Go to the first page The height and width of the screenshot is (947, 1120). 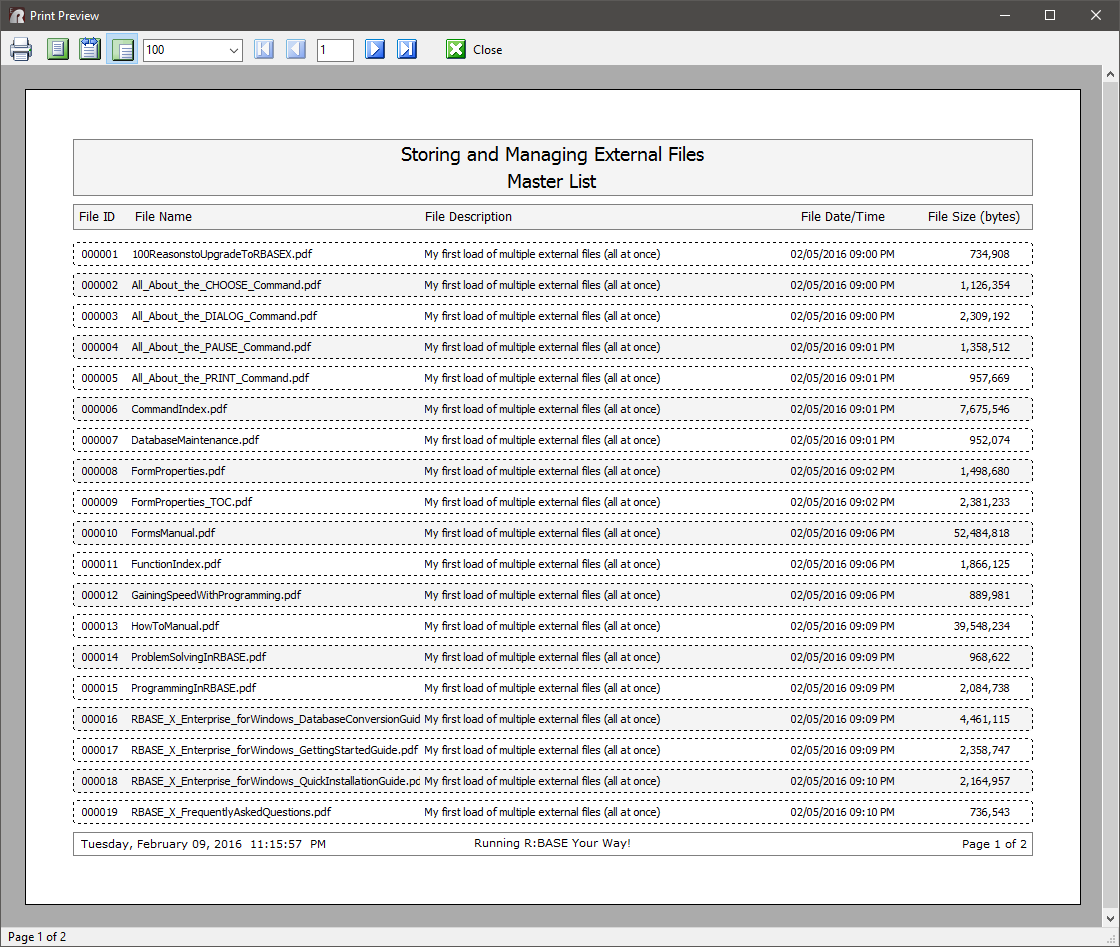click(x=264, y=49)
